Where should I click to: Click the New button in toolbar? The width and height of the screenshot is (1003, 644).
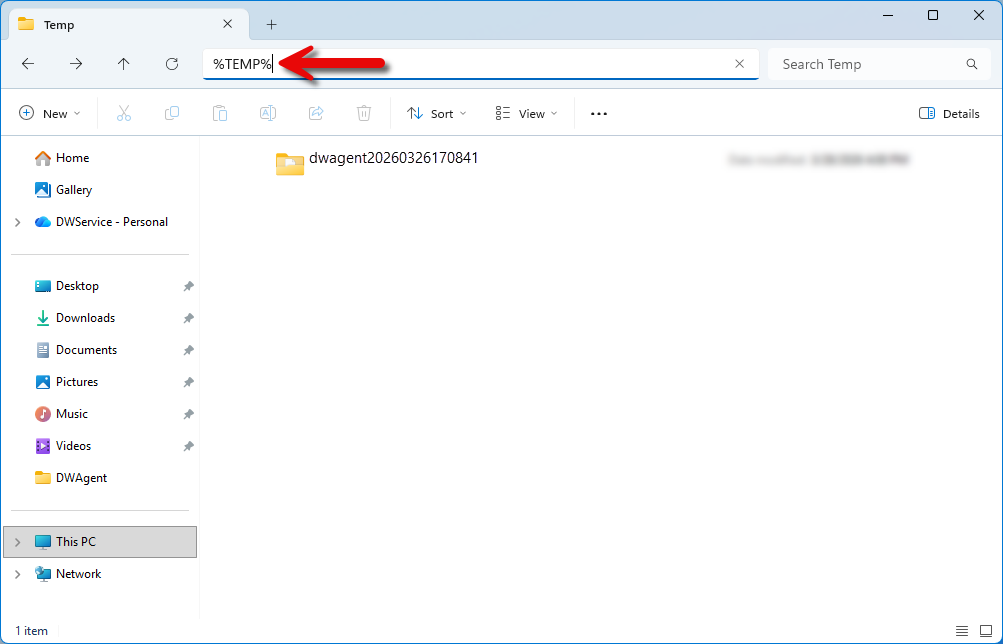tap(50, 114)
